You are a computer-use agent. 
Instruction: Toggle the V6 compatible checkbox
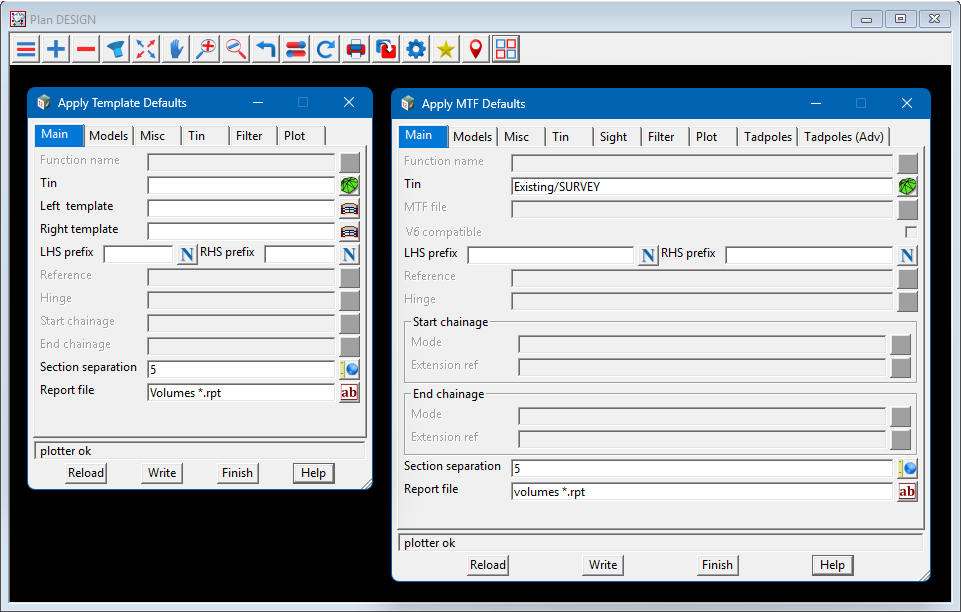(910, 232)
